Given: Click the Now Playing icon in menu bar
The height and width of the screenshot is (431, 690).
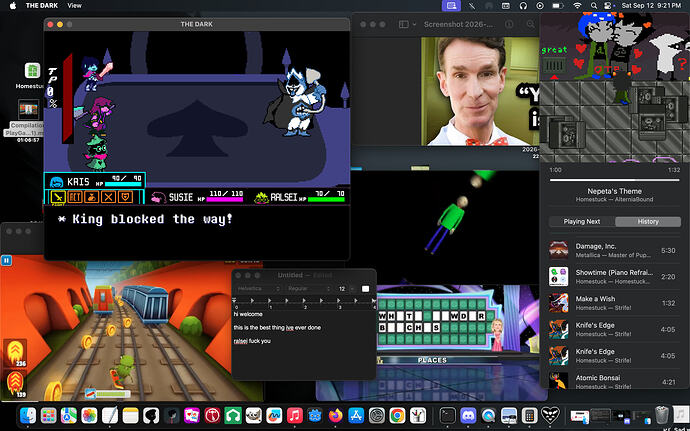Looking at the screenshot, I should pos(540,6).
